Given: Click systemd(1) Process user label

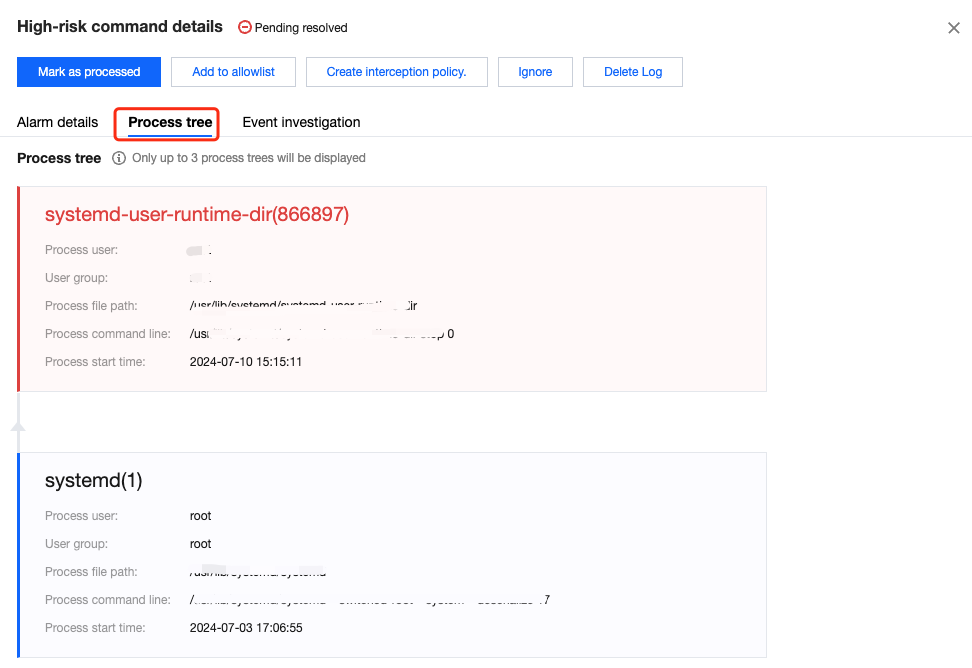Looking at the screenshot, I should click(x=81, y=516).
